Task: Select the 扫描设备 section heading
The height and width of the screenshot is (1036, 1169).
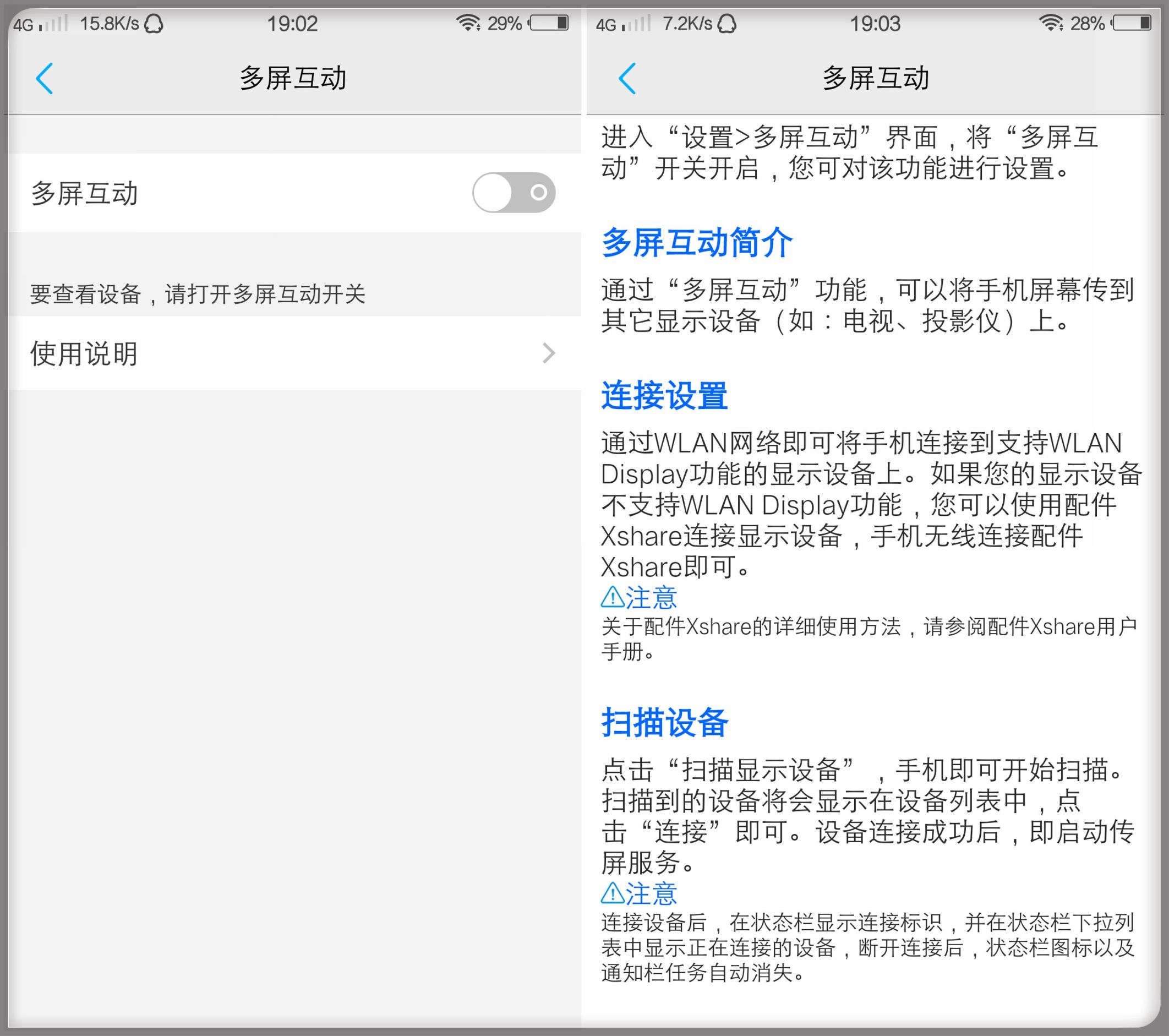Action: tap(664, 724)
